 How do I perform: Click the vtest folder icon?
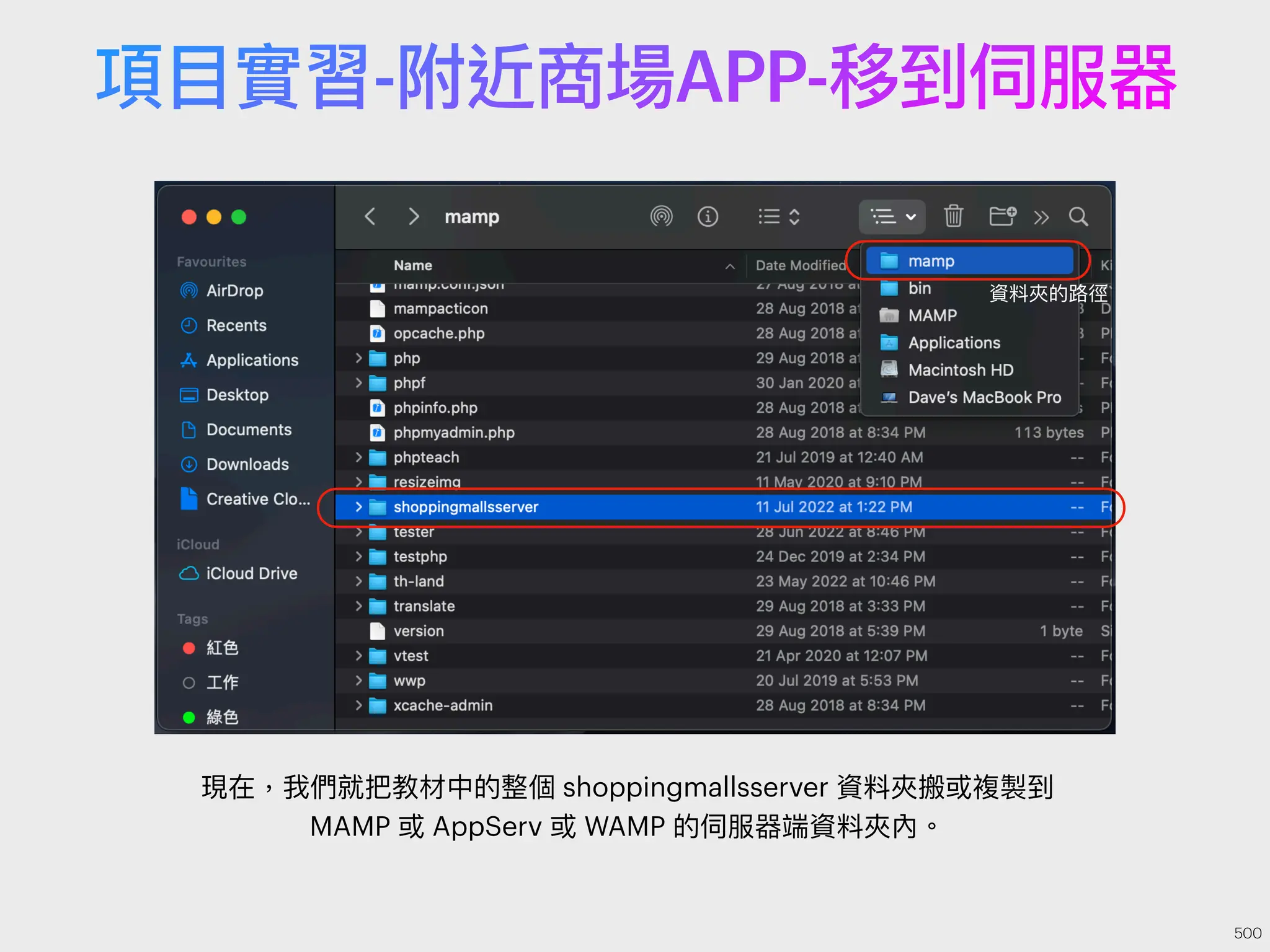pyautogui.click(x=378, y=656)
